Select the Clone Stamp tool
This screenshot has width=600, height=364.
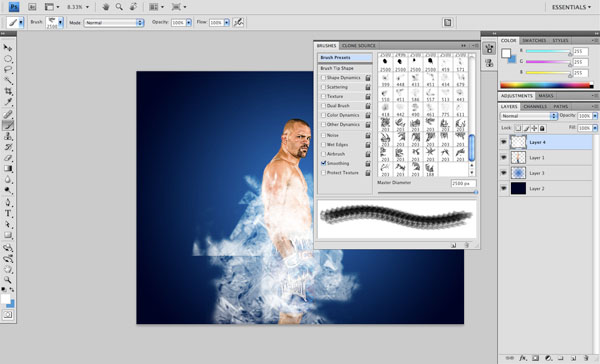point(8,136)
